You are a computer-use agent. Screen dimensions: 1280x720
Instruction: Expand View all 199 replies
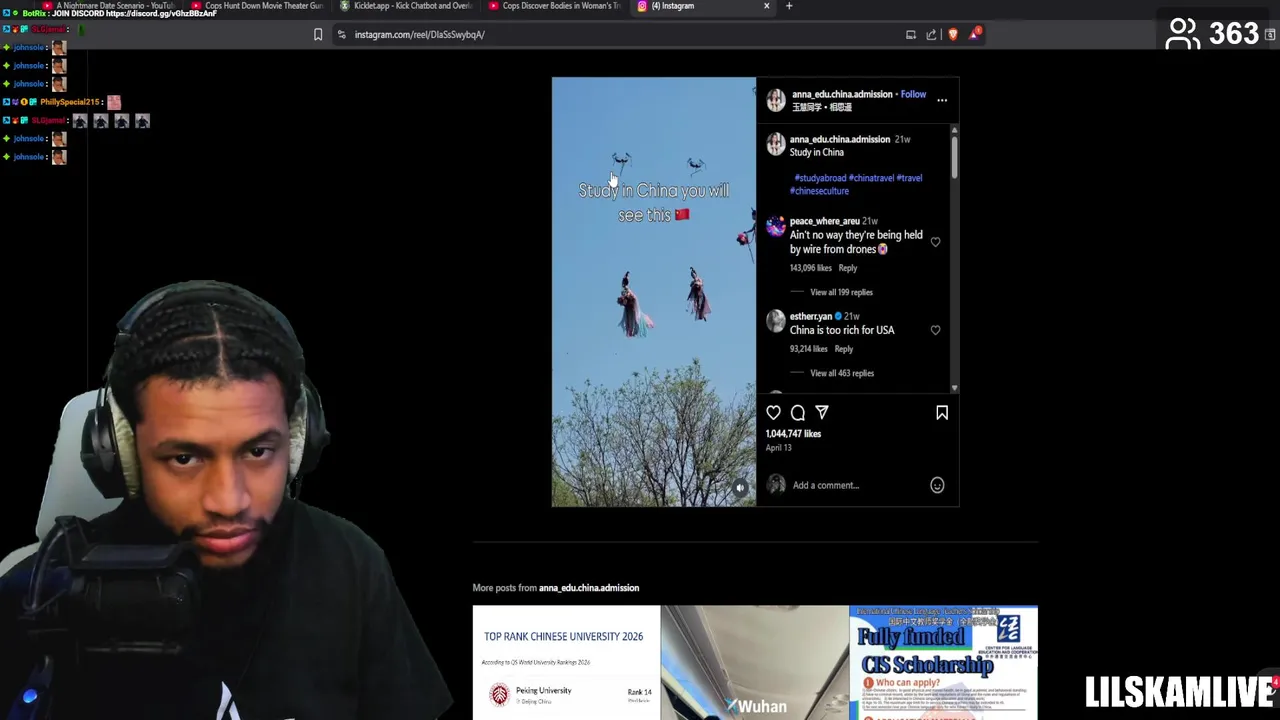click(x=841, y=292)
